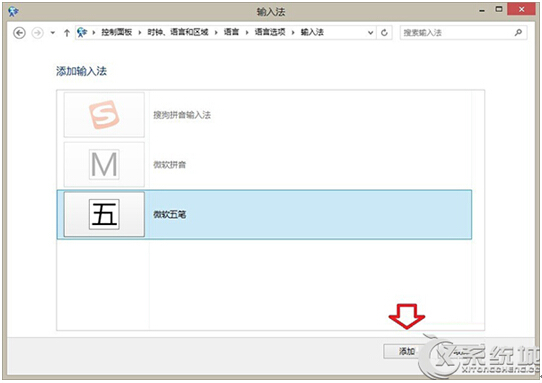The width and height of the screenshot is (542, 383).
Task: Click the control panel icon in address bar
Action: click(x=82, y=32)
